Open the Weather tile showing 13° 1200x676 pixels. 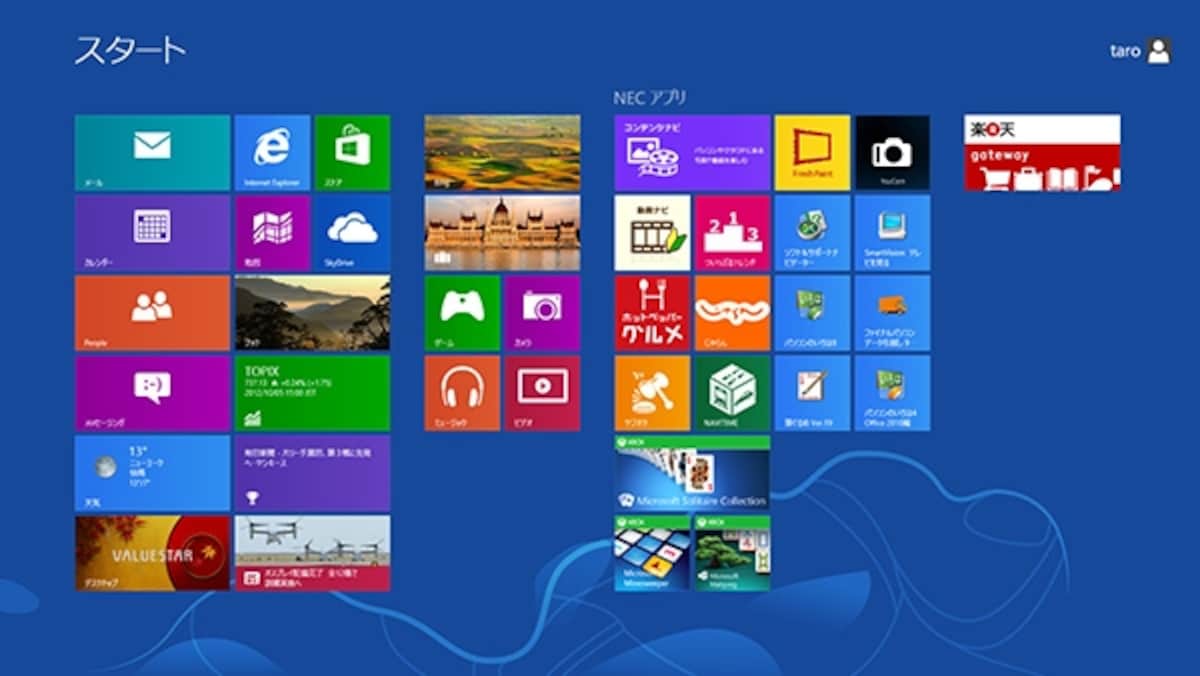tap(152, 472)
